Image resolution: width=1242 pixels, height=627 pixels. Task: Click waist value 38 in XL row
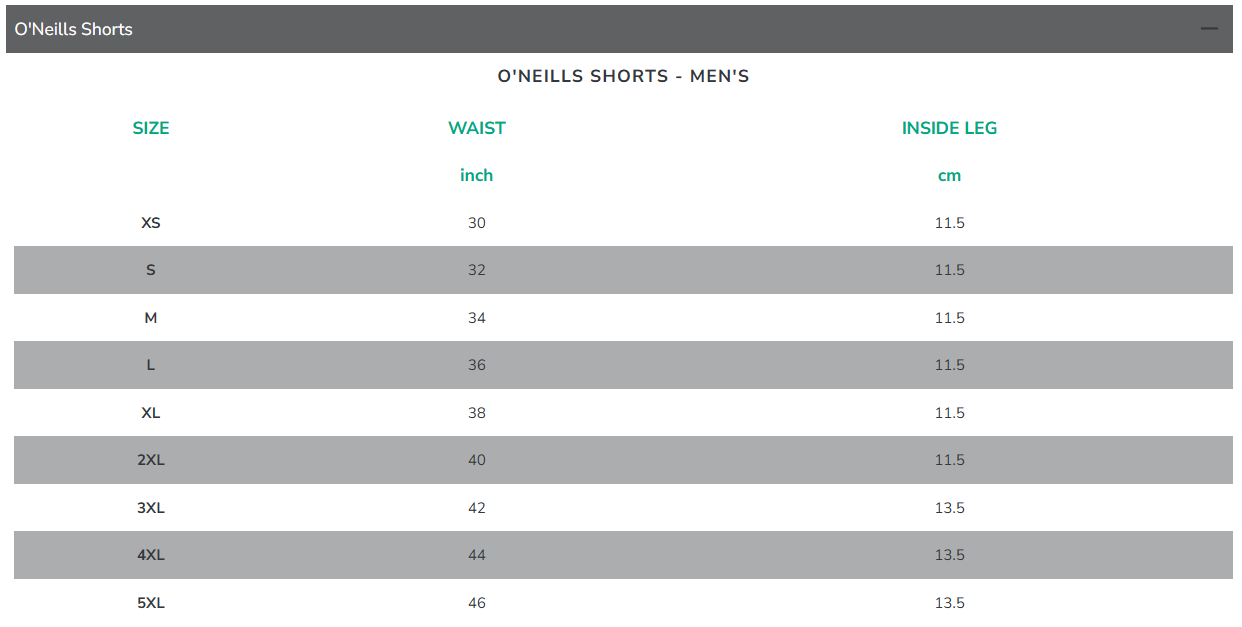(477, 413)
